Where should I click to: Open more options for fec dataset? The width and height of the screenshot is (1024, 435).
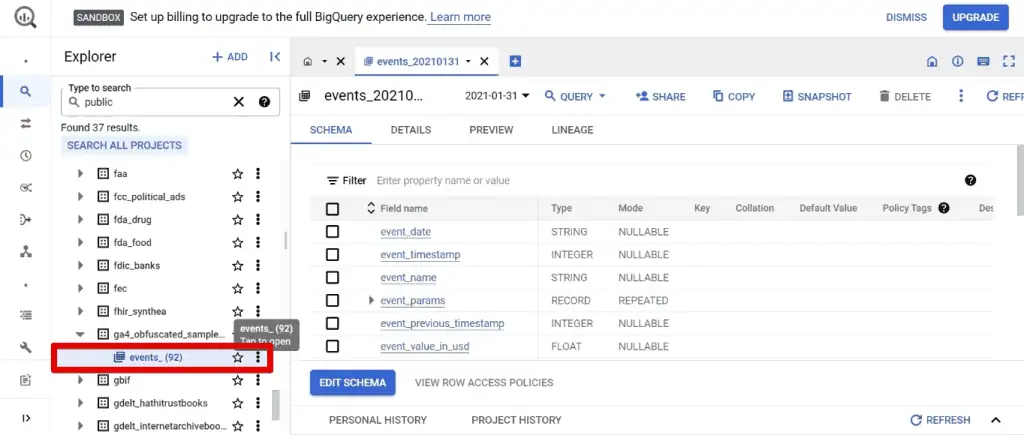pos(258,288)
